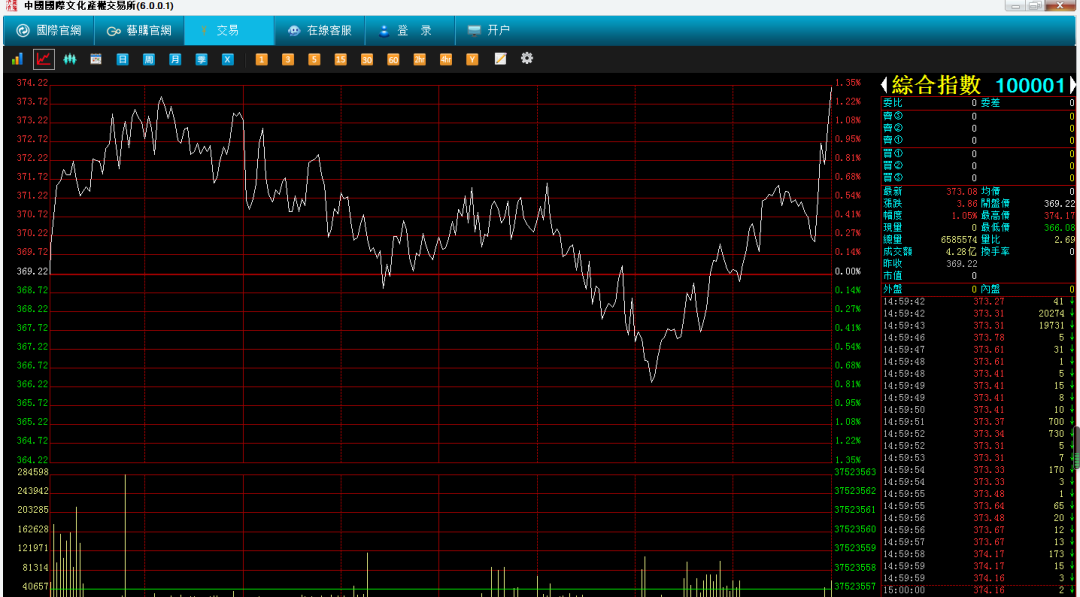Click the 374.22 price axis label
This screenshot has width=1080, height=597.
32,83
